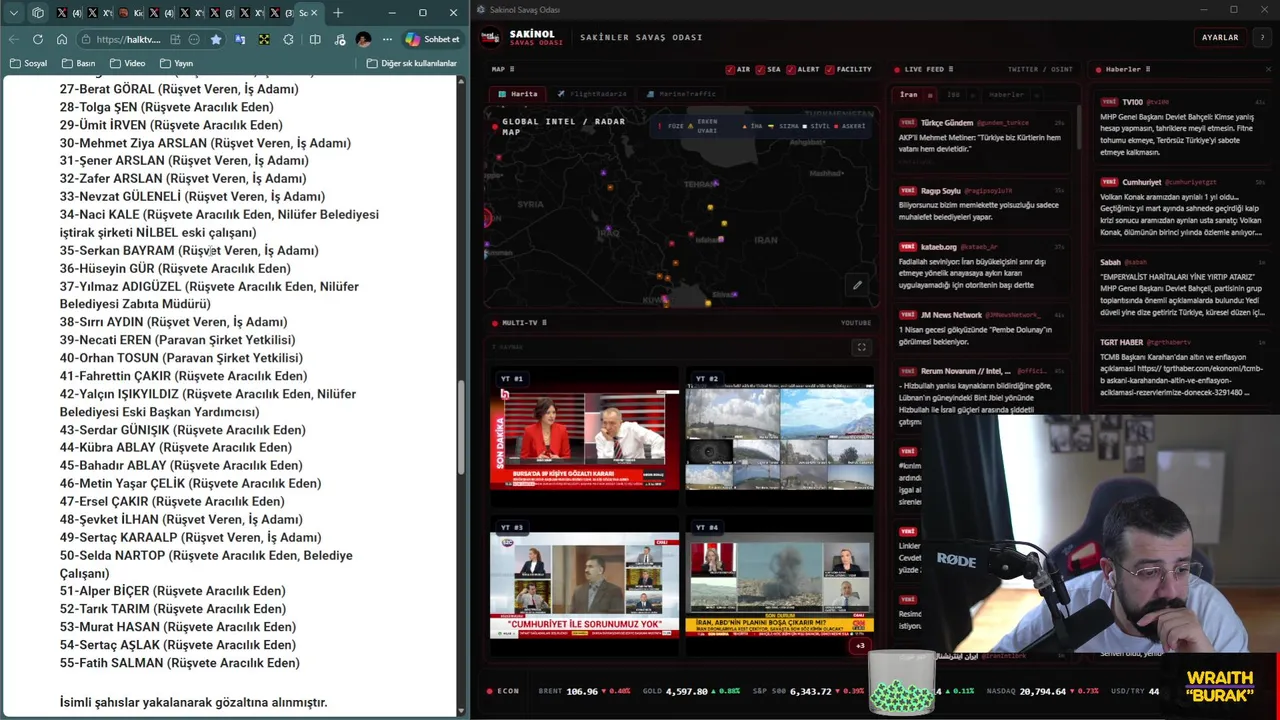Toggle browser split screen view
The width and height of the screenshot is (1280, 720).
pyautogui.click(x=315, y=39)
